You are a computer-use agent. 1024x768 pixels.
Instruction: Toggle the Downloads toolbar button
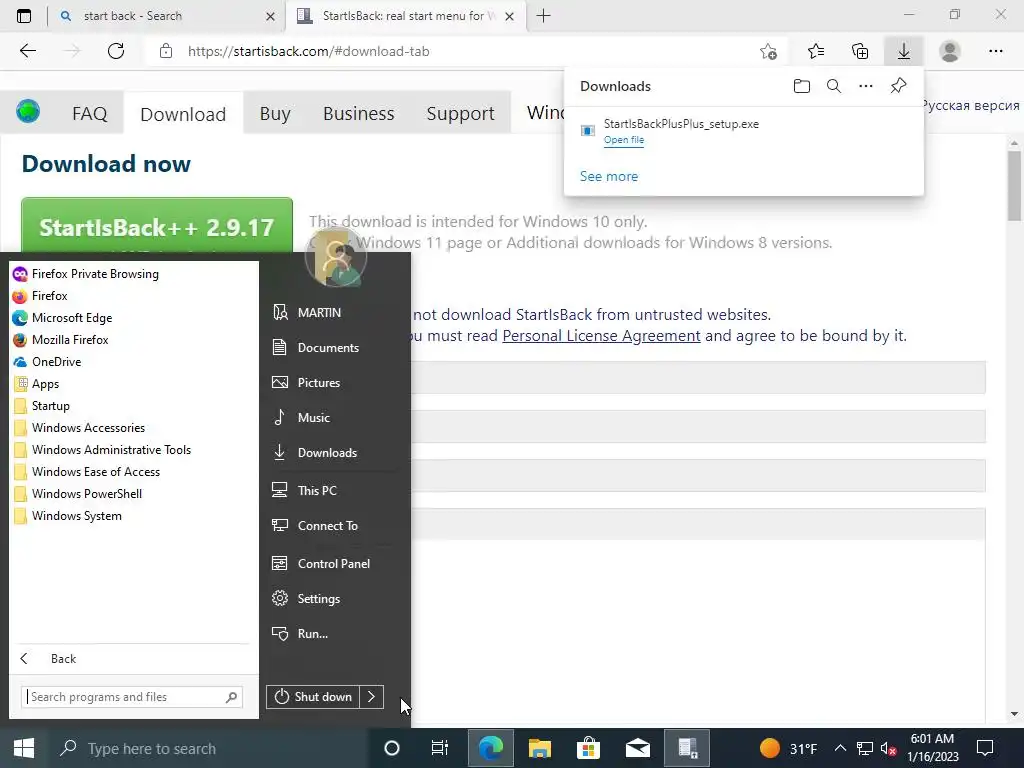coord(904,51)
